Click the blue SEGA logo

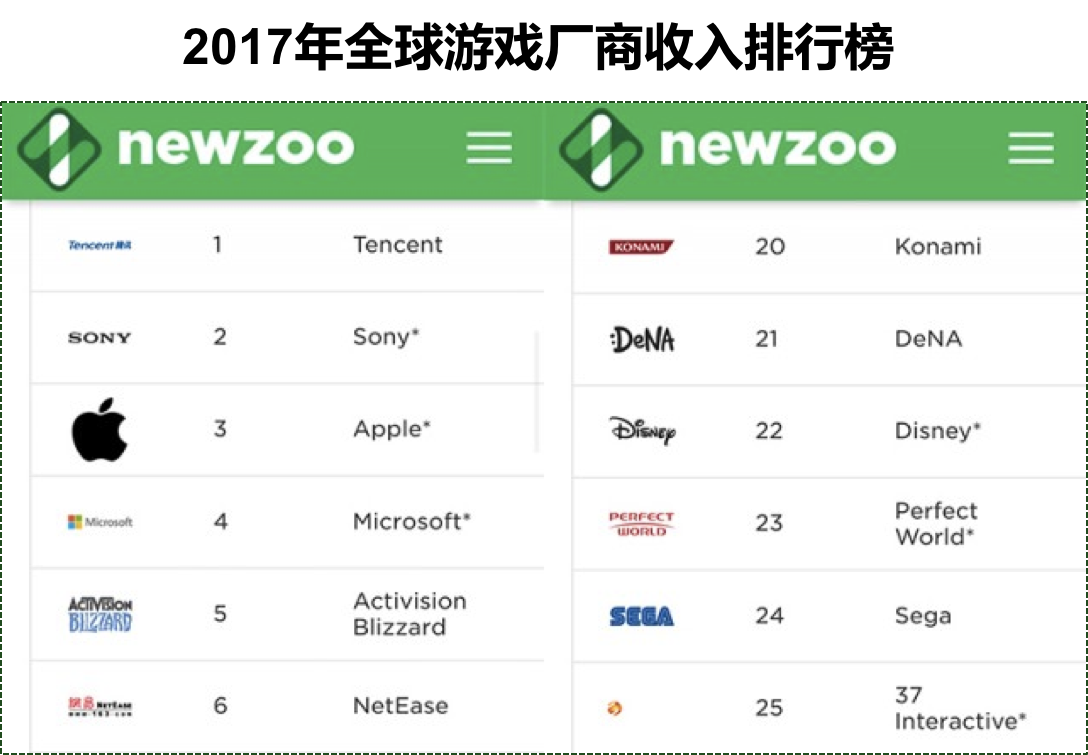point(641,616)
